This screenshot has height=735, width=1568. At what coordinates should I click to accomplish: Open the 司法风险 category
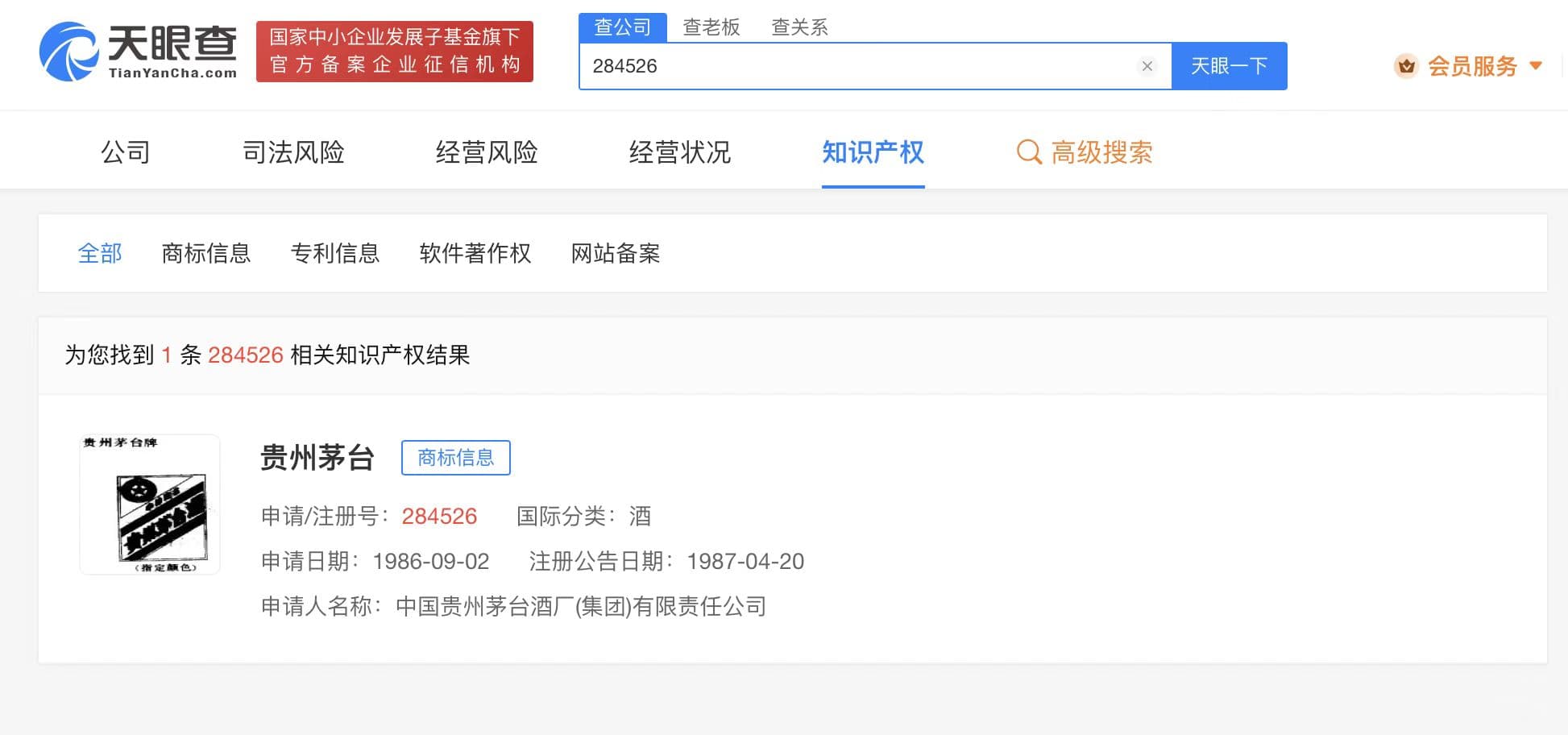point(293,152)
